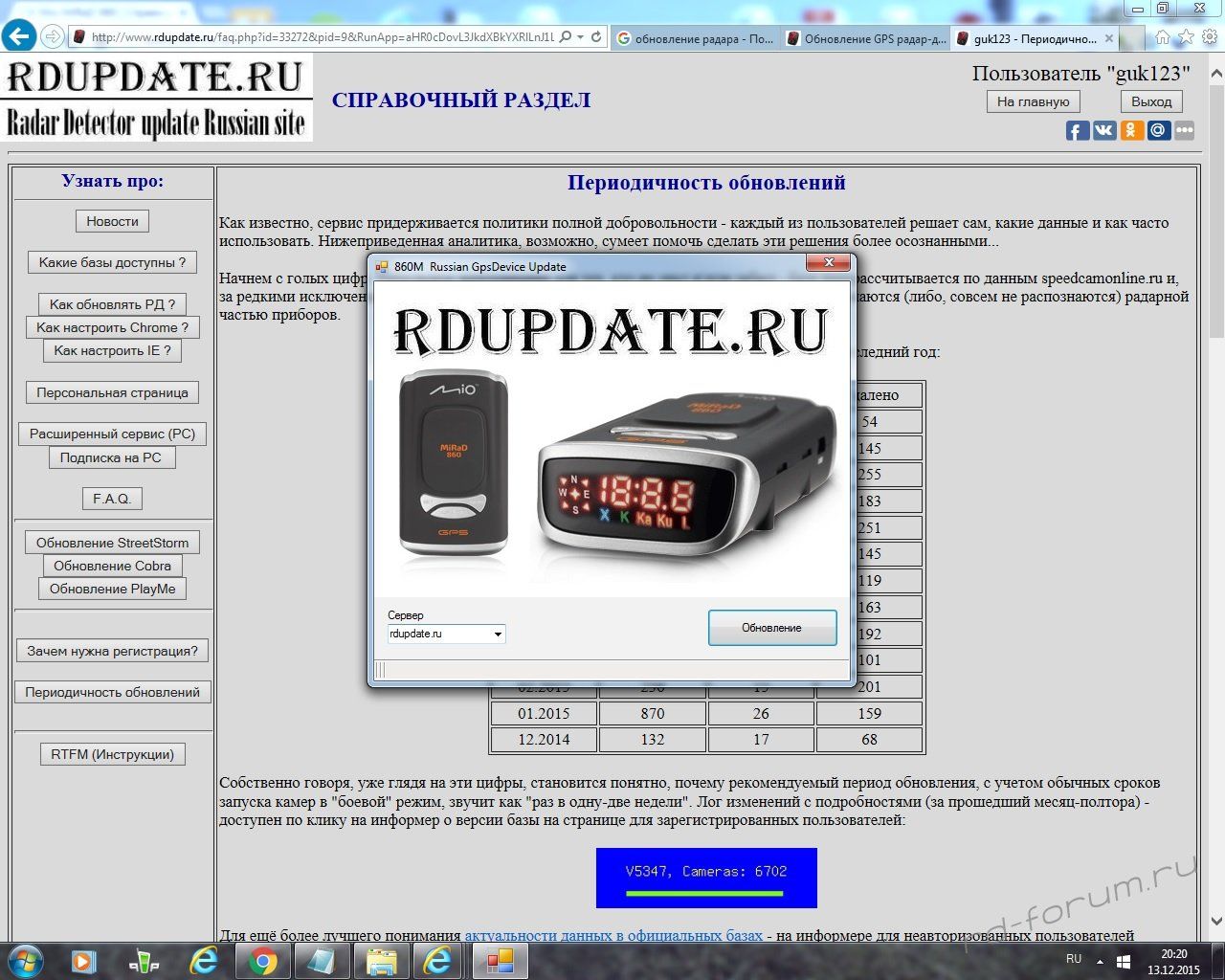1225x980 pixels.
Task: Open 'Какие базы доступны ?' help
Action: [112, 262]
